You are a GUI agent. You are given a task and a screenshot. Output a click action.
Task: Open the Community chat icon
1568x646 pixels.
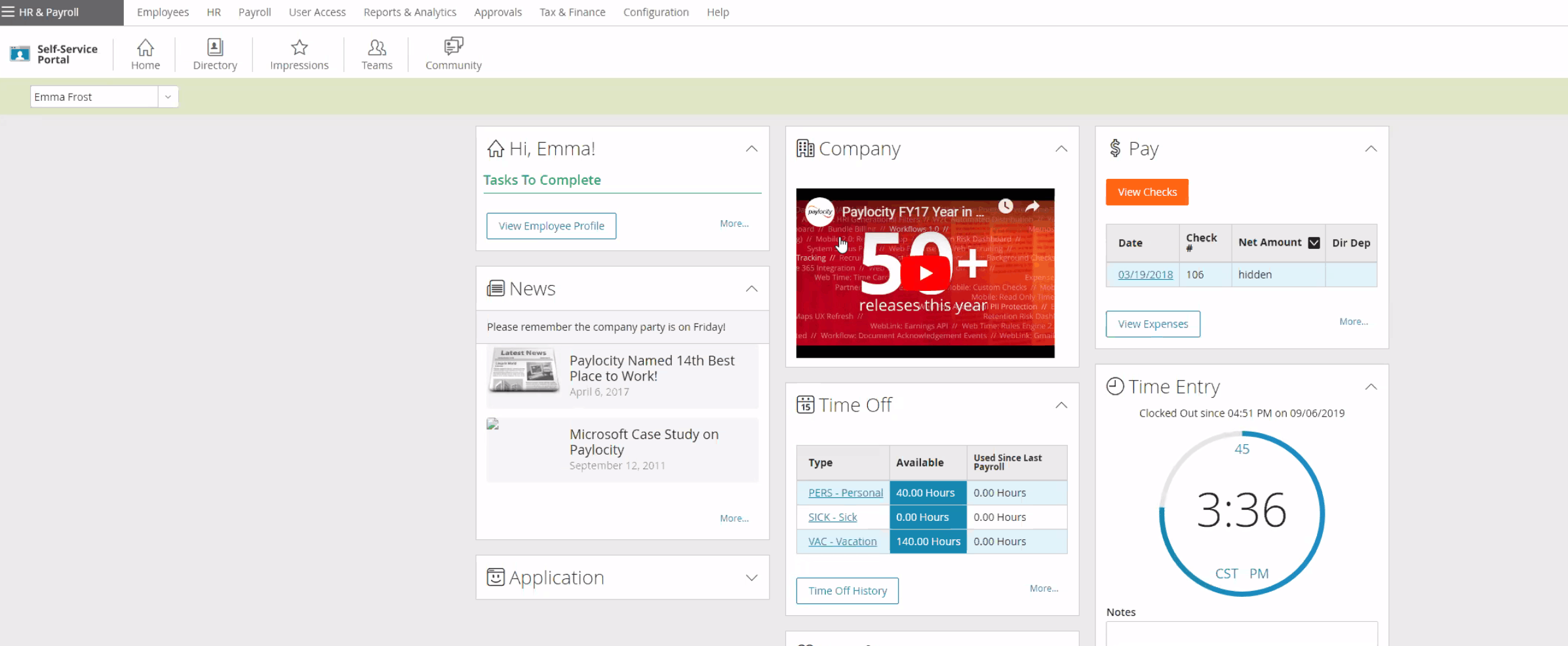point(454,46)
